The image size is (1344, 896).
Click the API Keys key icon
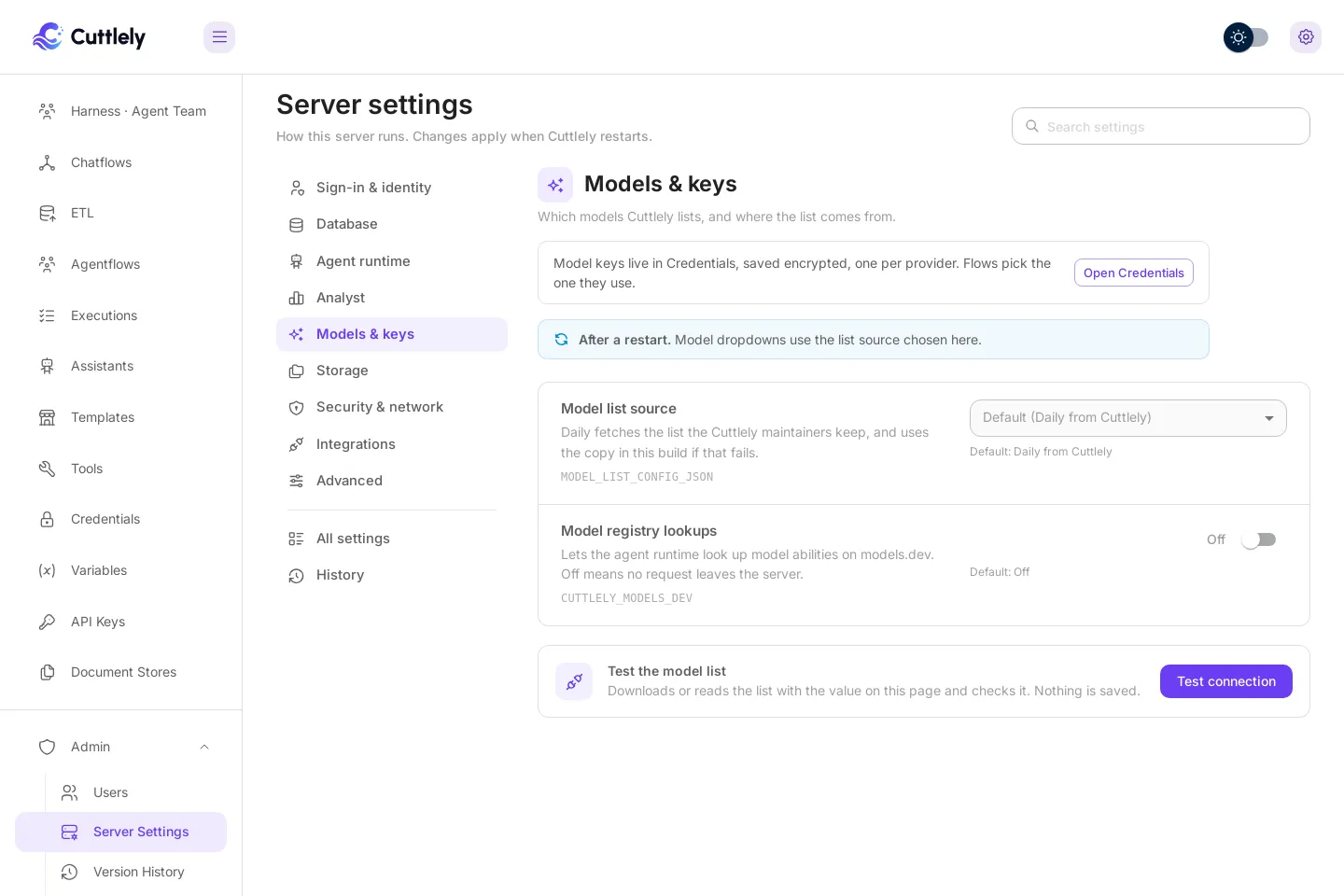click(x=47, y=622)
